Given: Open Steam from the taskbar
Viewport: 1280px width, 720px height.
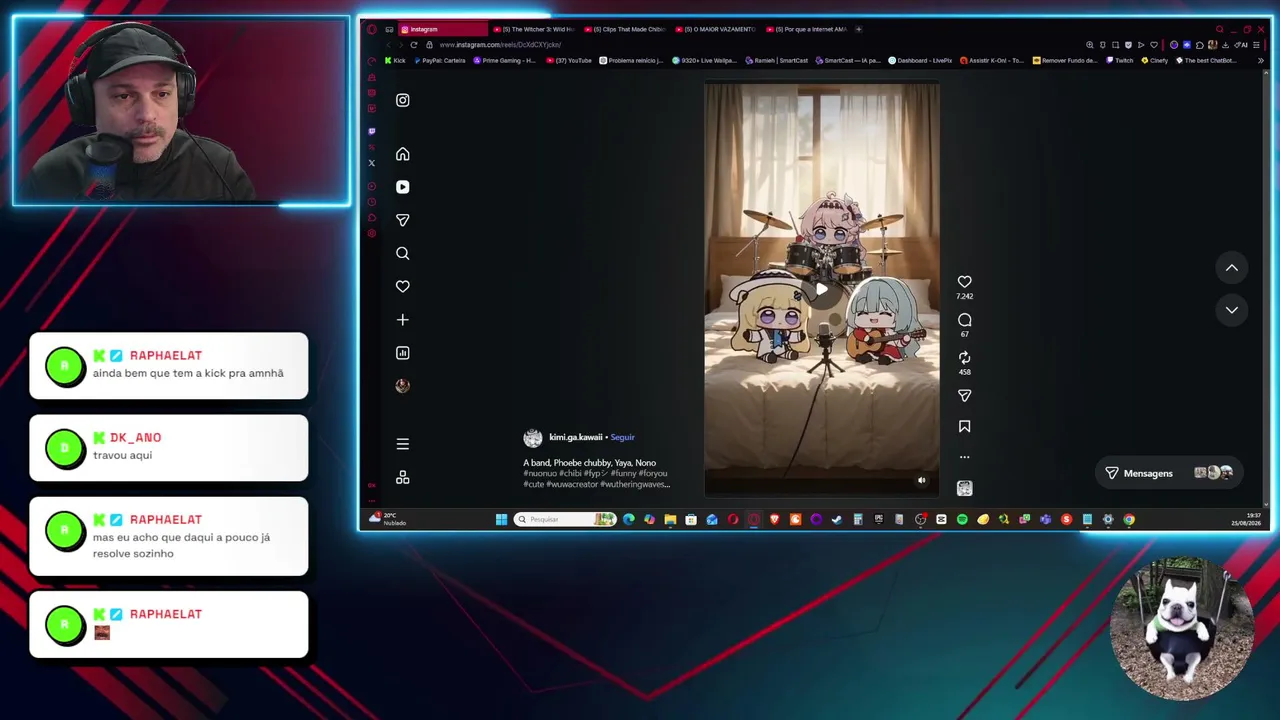Looking at the screenshot, I should 837,519.
